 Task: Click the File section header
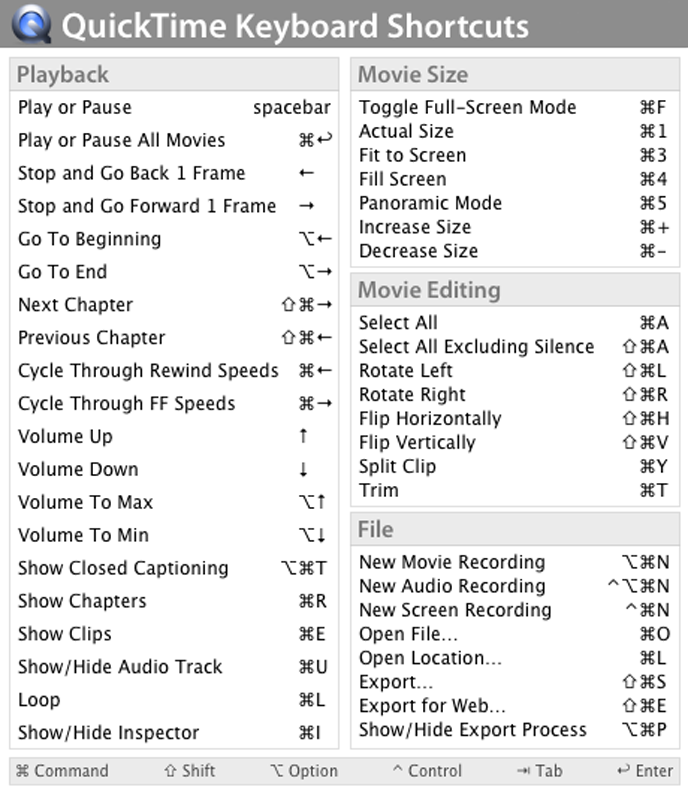376,529
